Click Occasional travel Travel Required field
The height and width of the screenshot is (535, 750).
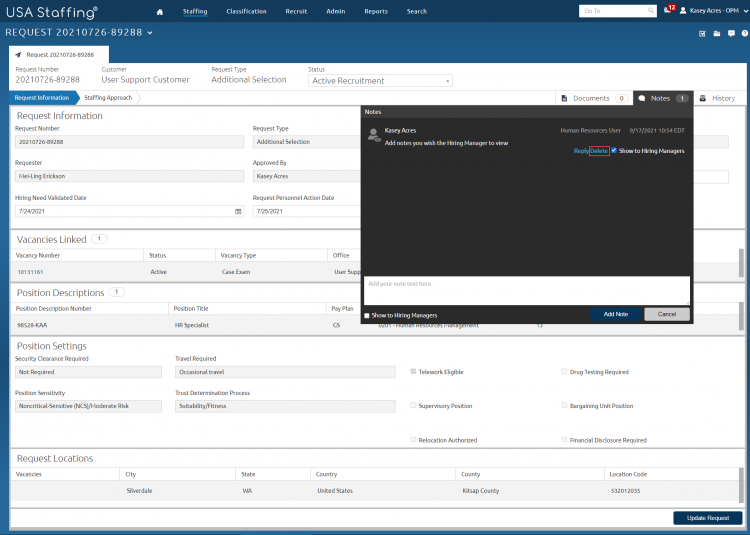point(285,372)
